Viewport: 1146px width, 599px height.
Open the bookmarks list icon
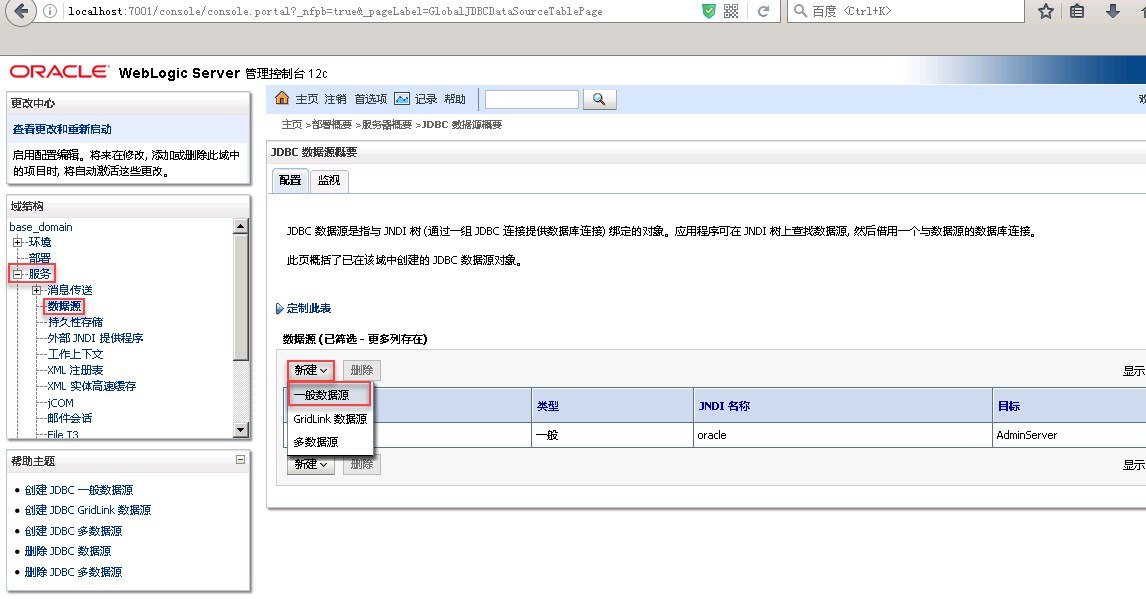coord(1077,11)
